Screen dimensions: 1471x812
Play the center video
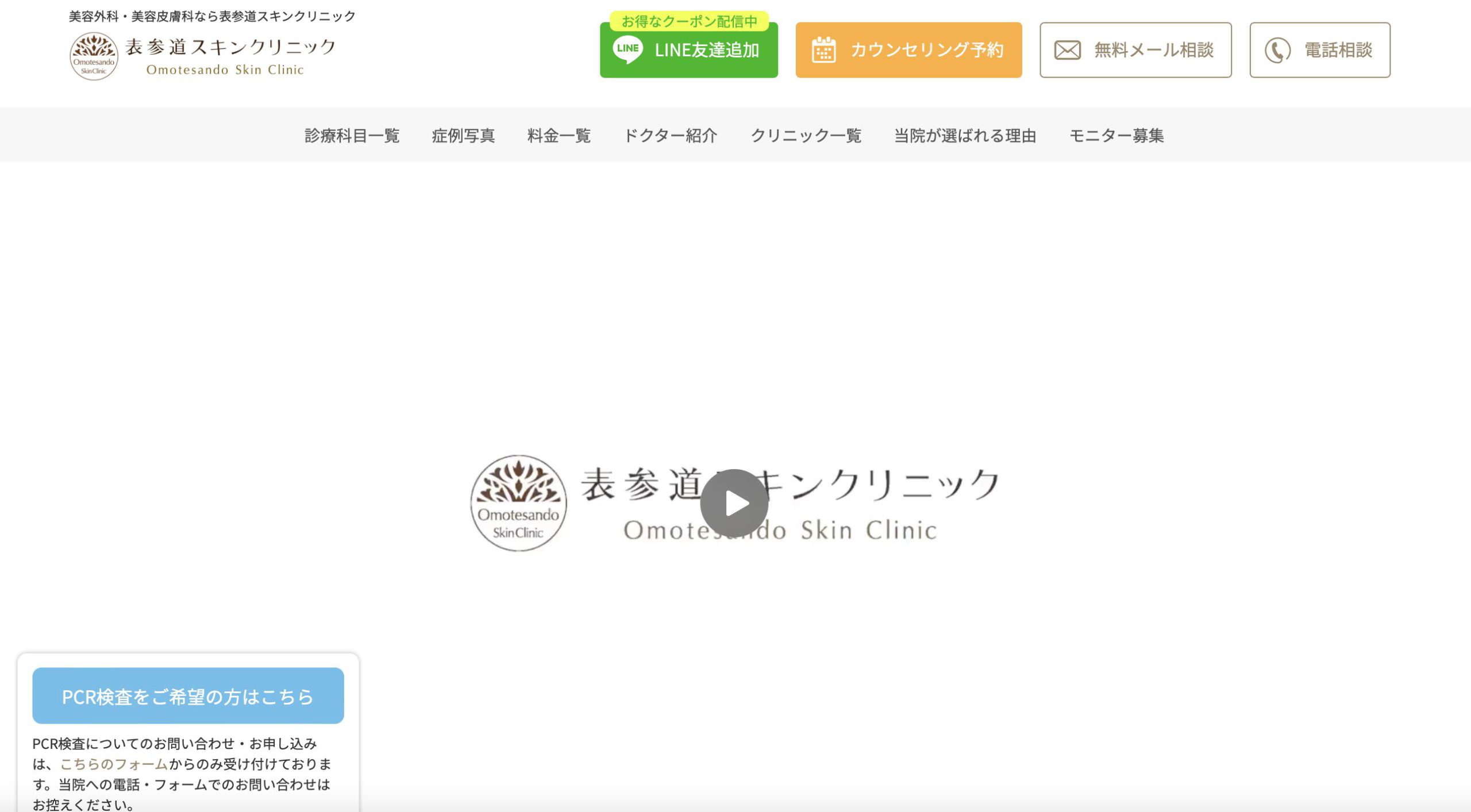[734, 503]
